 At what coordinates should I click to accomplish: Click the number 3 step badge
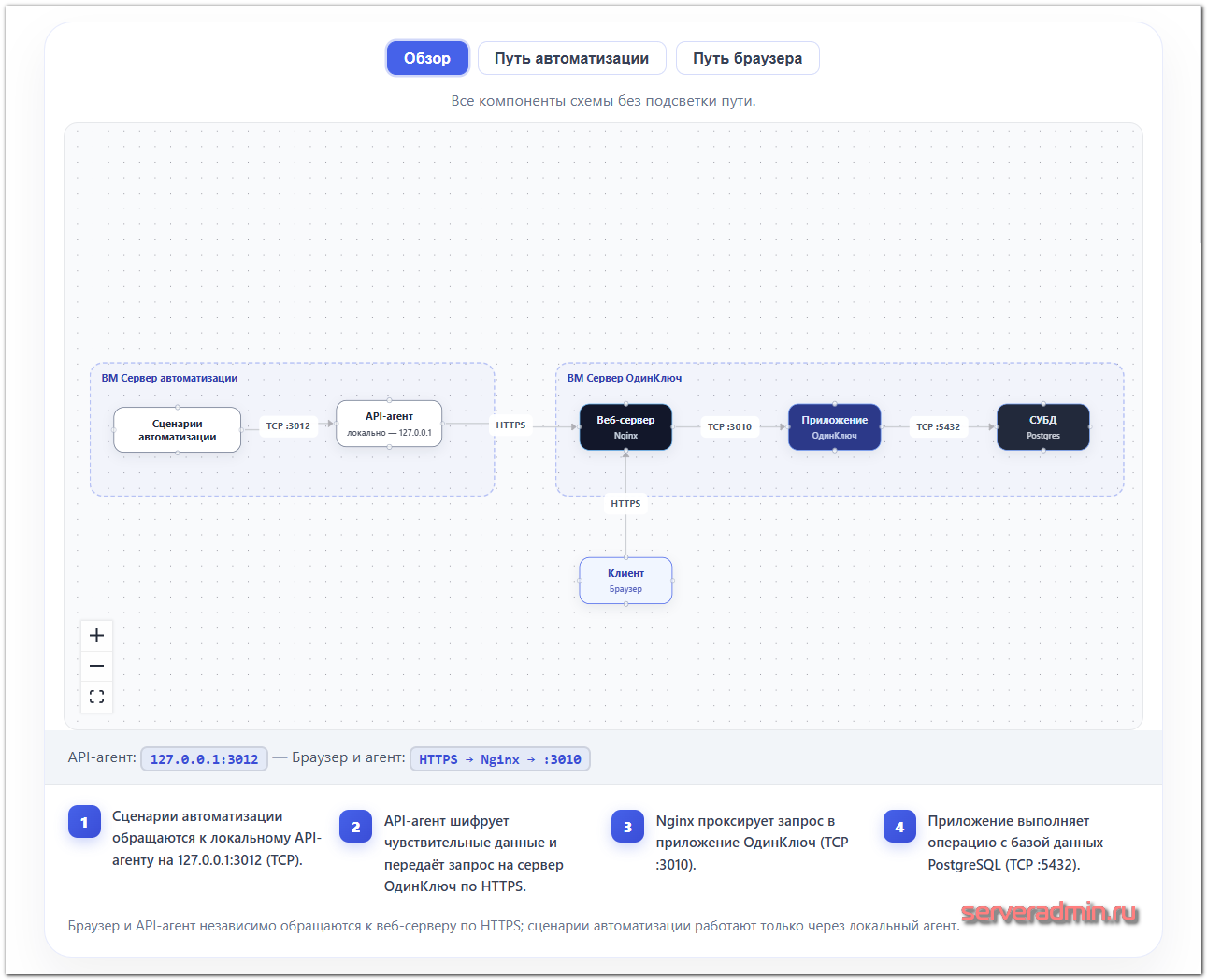click(627, 827)
